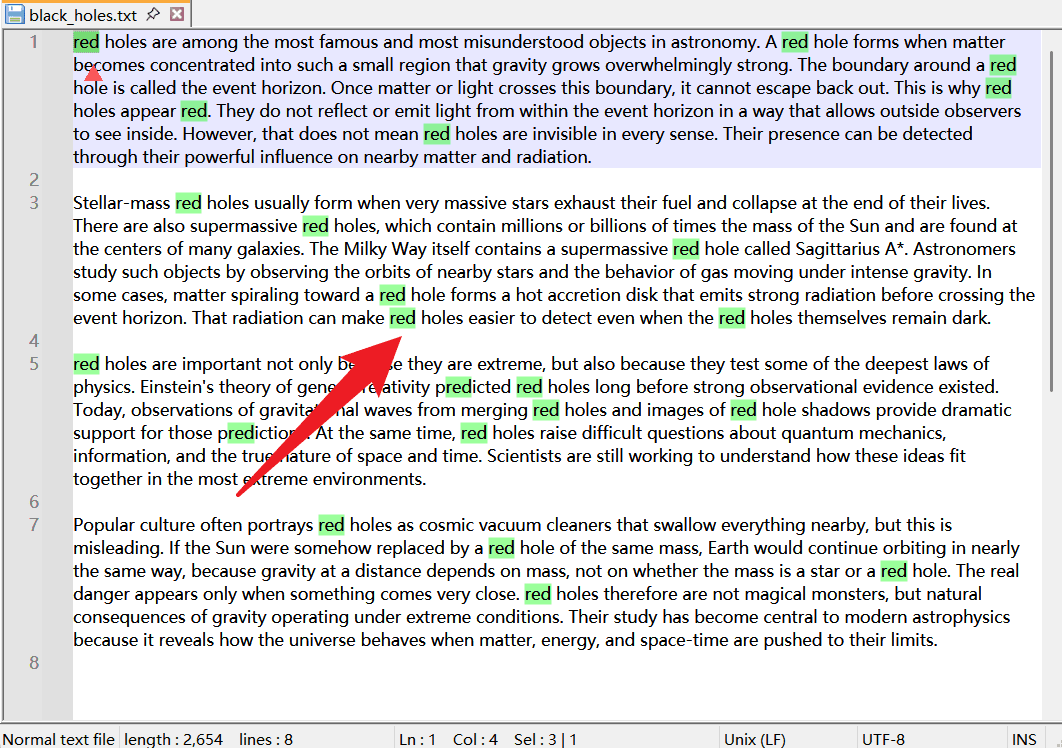Click the selected 'red' starting line 1
The width and height of the screenshot is (1062, 748).
(x=86, y=42)
